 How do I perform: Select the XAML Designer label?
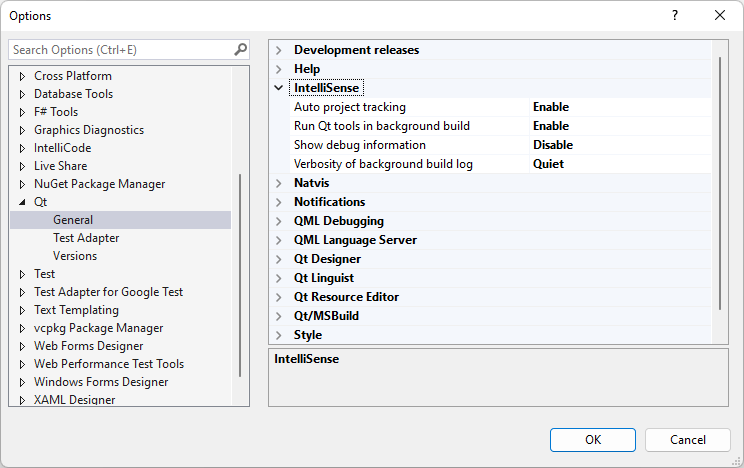74,400
